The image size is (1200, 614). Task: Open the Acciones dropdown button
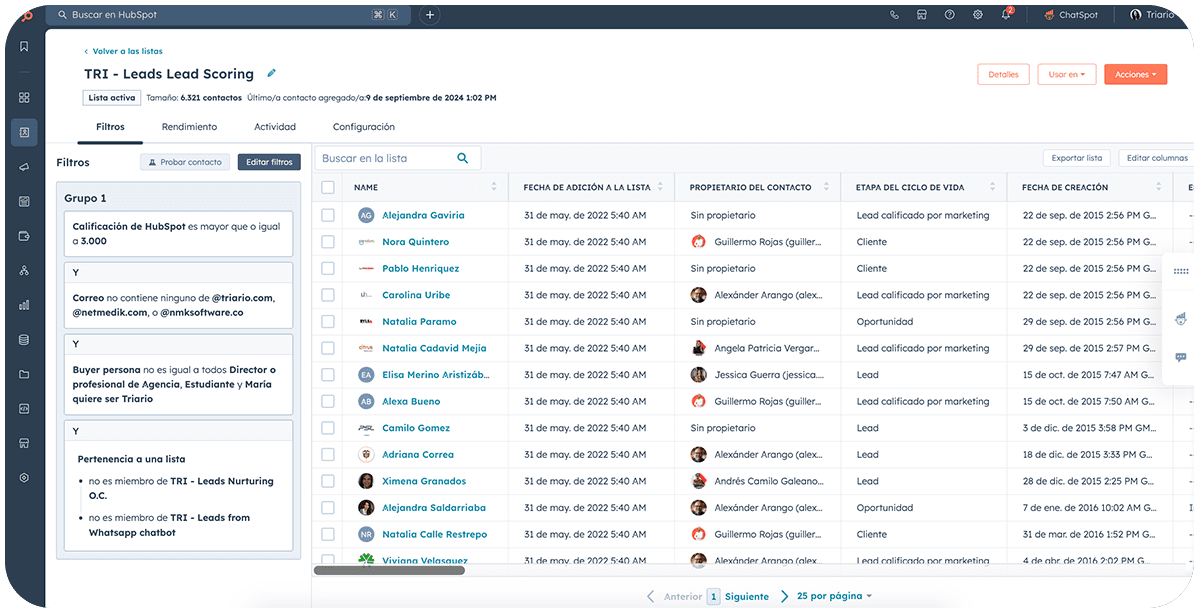coord(1135,74)
